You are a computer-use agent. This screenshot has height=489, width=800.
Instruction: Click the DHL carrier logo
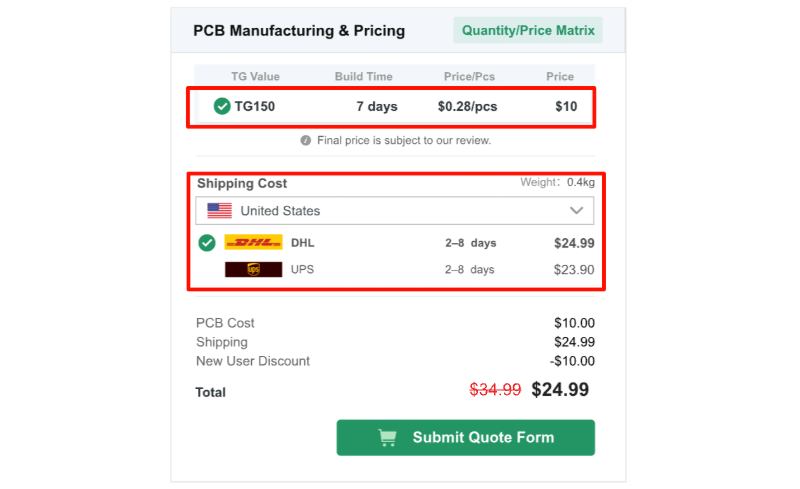point(253,242)
